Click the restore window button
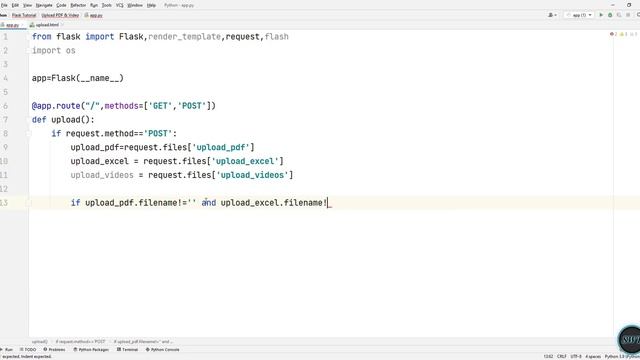This screenshot has height=360, width=640. coord(629,5)
